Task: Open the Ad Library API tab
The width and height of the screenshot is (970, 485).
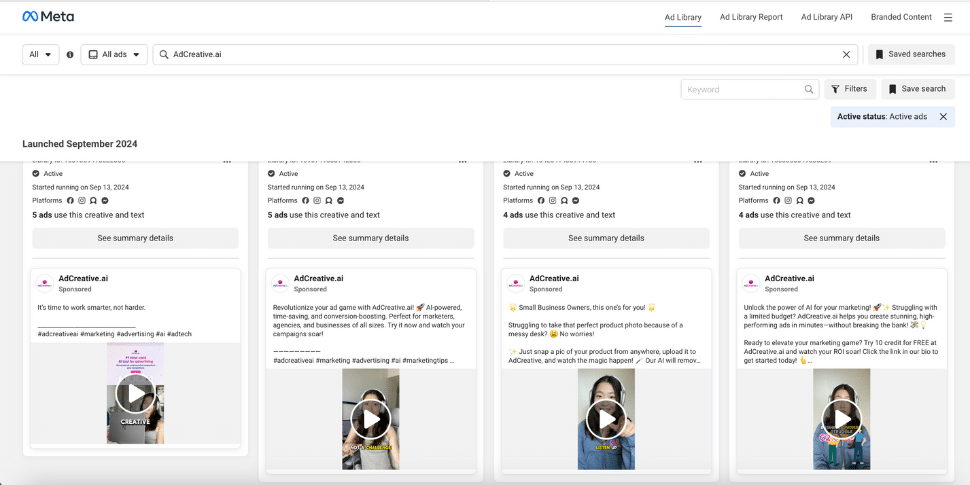Action: (x=826, y=17)
